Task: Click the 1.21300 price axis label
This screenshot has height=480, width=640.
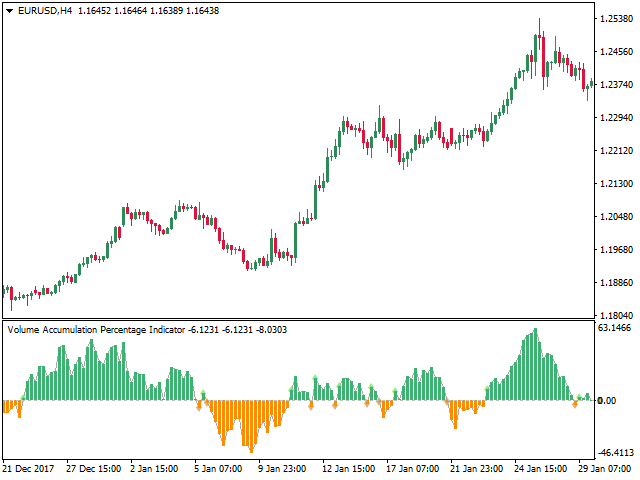Action: (x=616, y=184)
